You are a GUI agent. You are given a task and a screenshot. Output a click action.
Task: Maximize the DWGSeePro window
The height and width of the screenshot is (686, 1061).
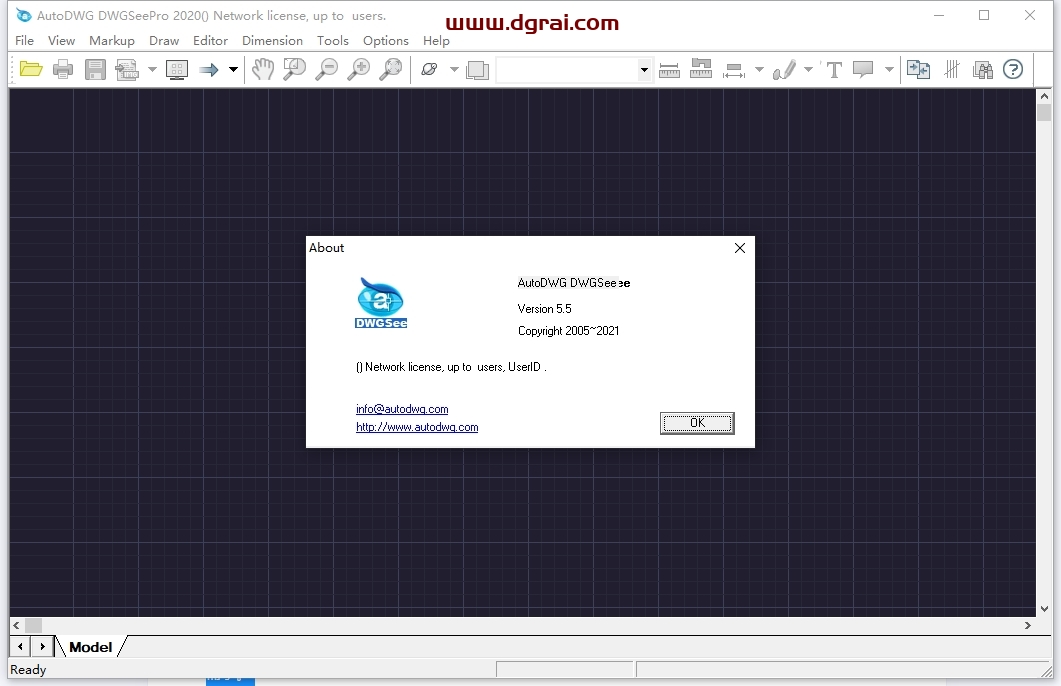click(x=984, y=16)
